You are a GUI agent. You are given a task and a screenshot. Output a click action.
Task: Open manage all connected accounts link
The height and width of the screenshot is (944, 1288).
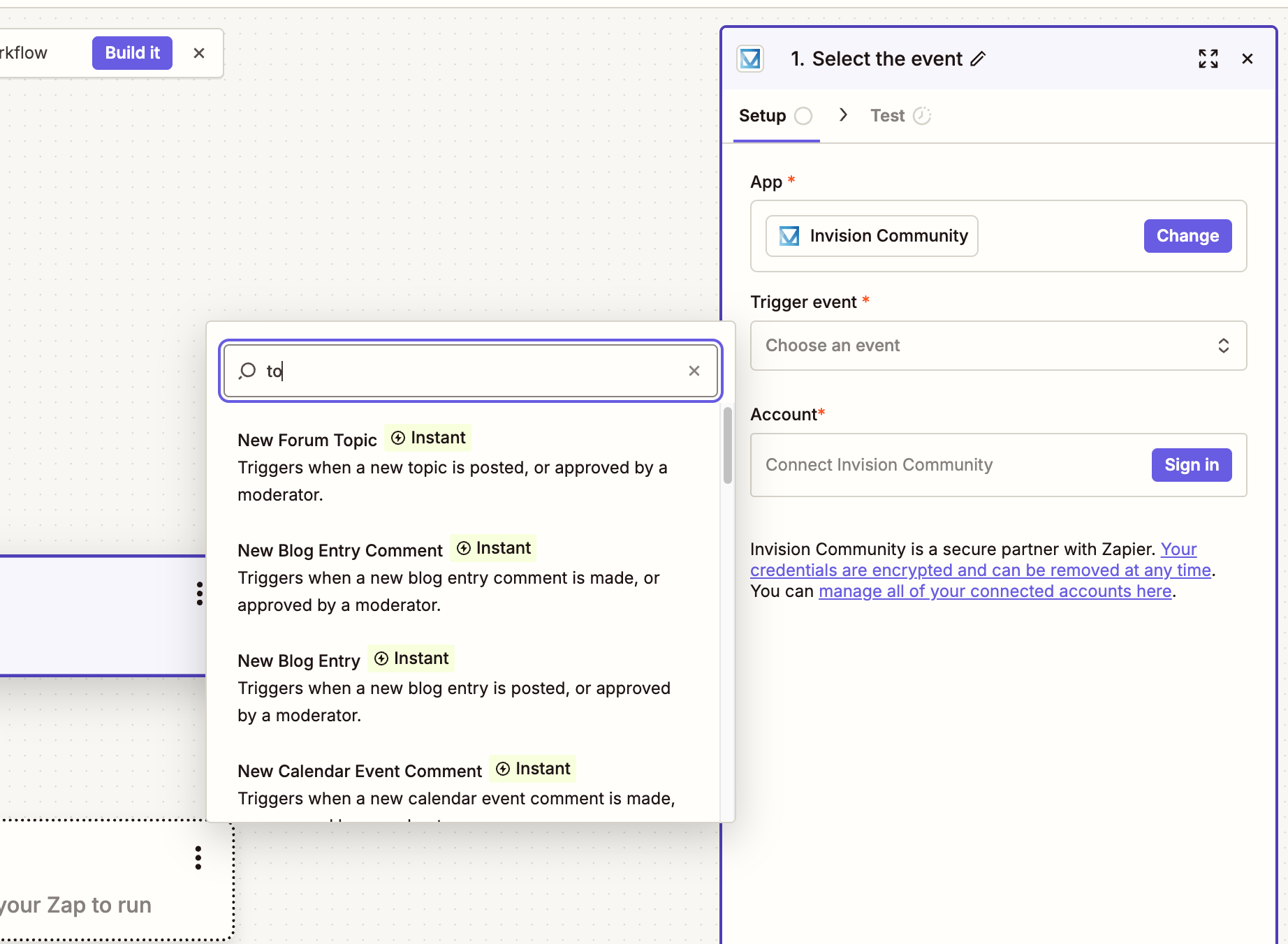995,591
